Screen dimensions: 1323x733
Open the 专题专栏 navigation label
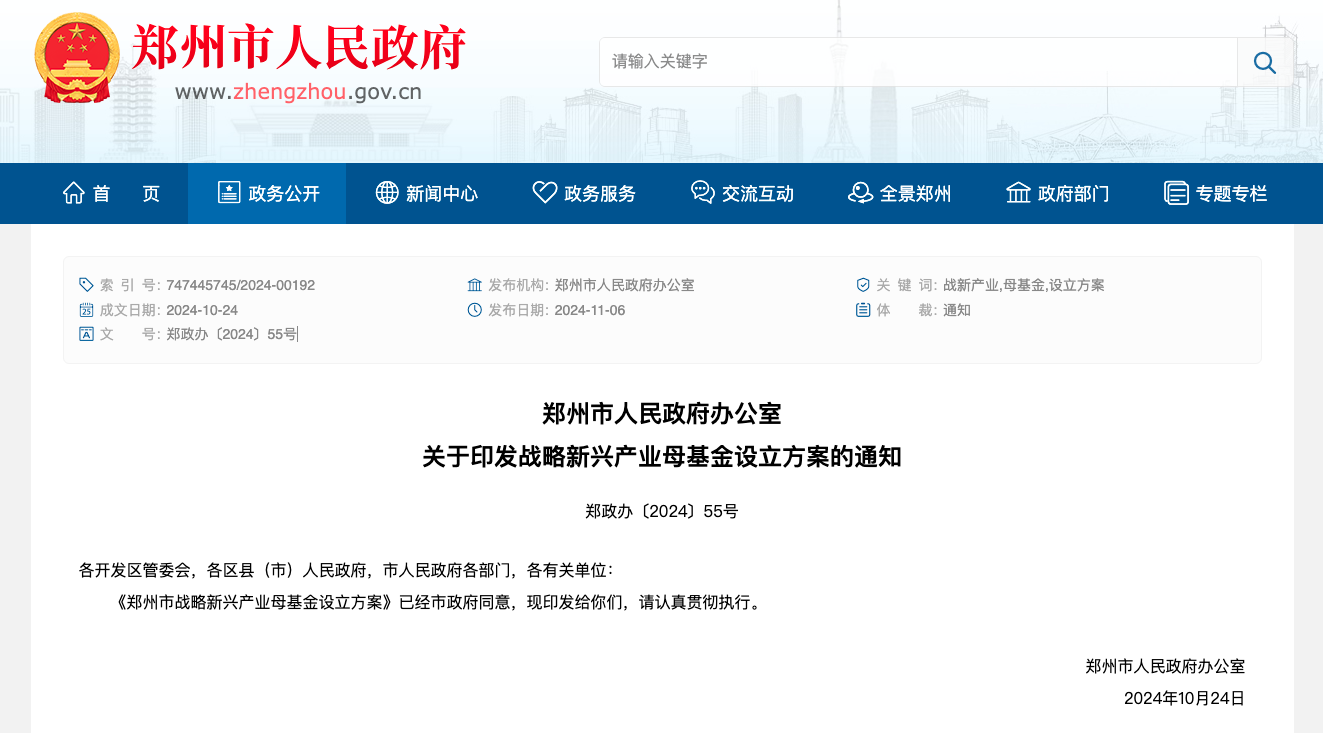1231,194
